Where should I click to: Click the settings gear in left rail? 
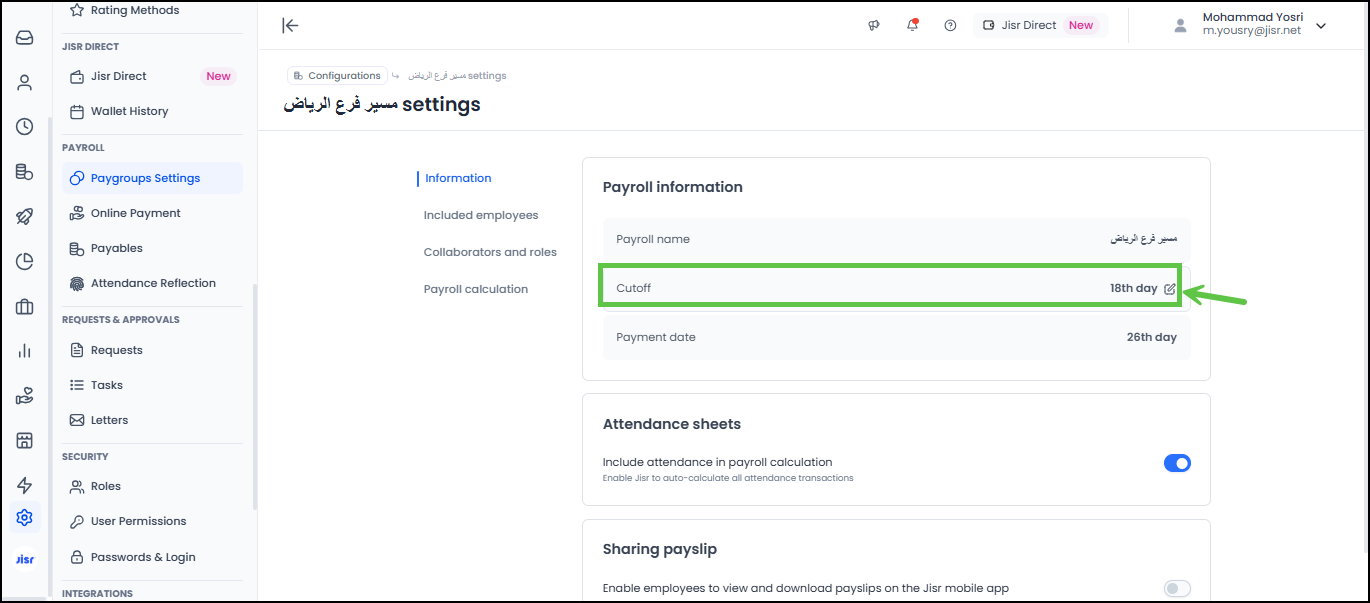(x=25, y=517)
